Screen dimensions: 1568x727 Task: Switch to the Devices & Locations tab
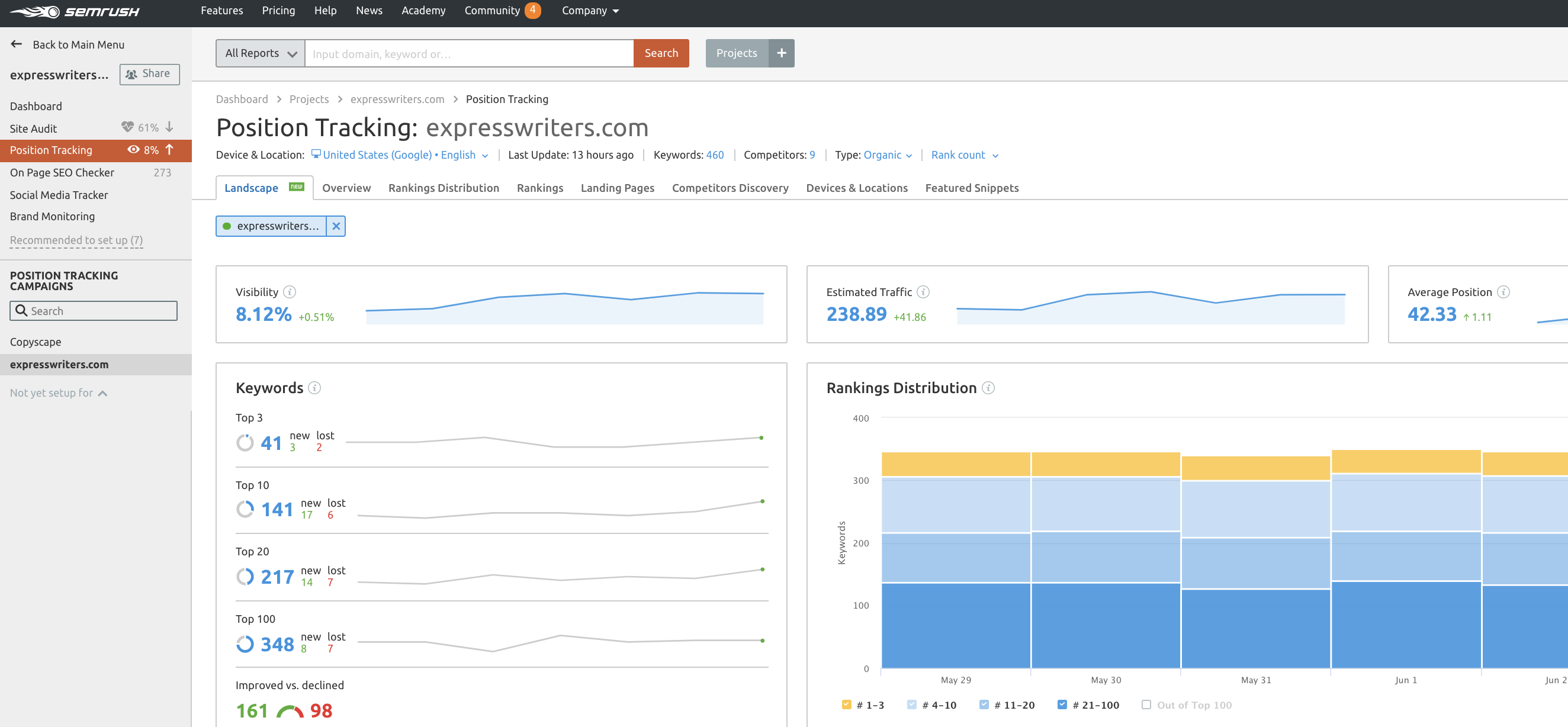point(856,188)
